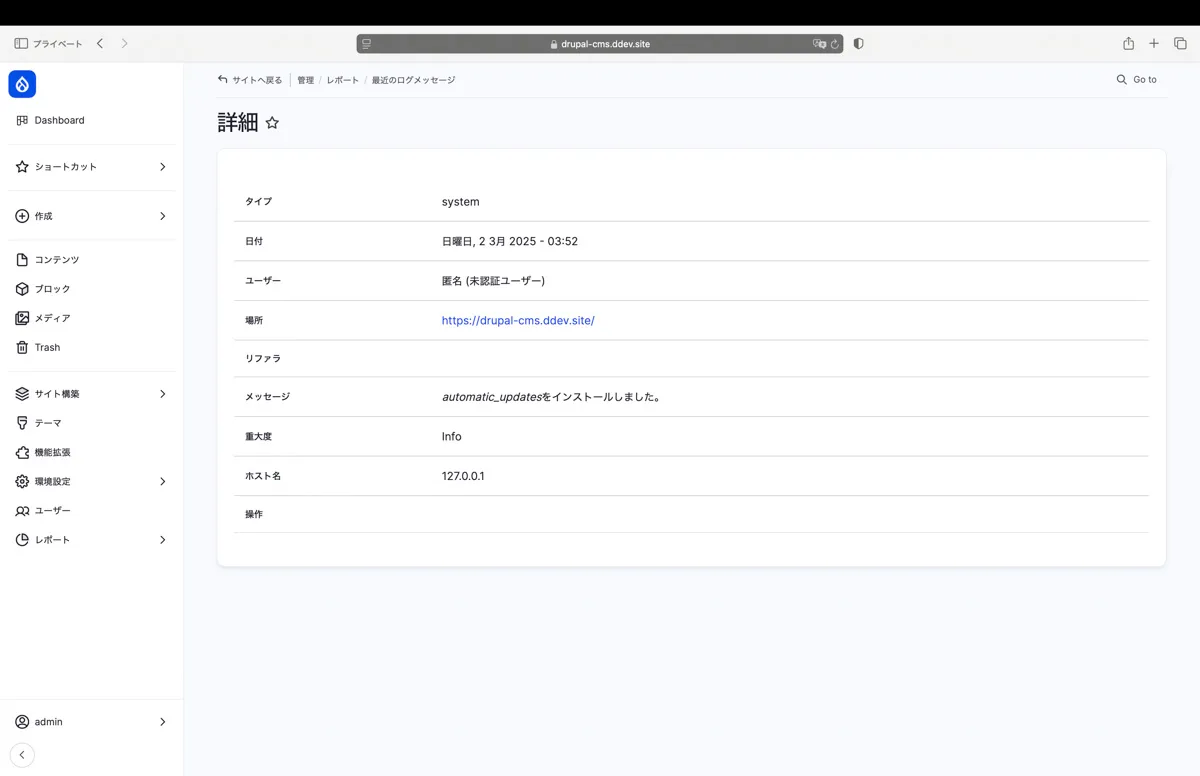Click the コンテンツ document icon

pyautogui.click(x=22, y=260)
